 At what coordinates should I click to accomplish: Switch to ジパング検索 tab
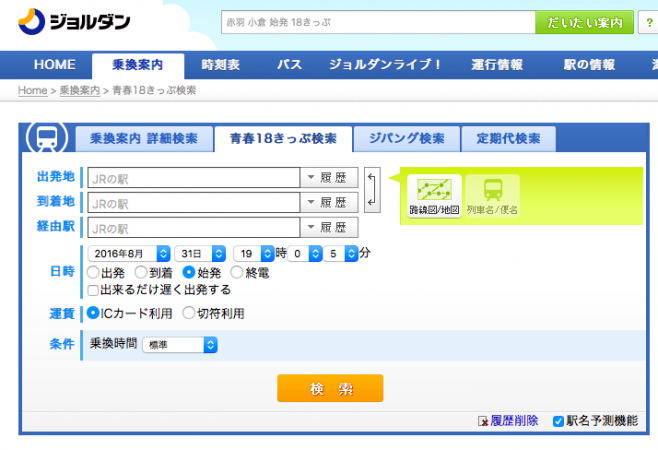click(x=407, y=139)
